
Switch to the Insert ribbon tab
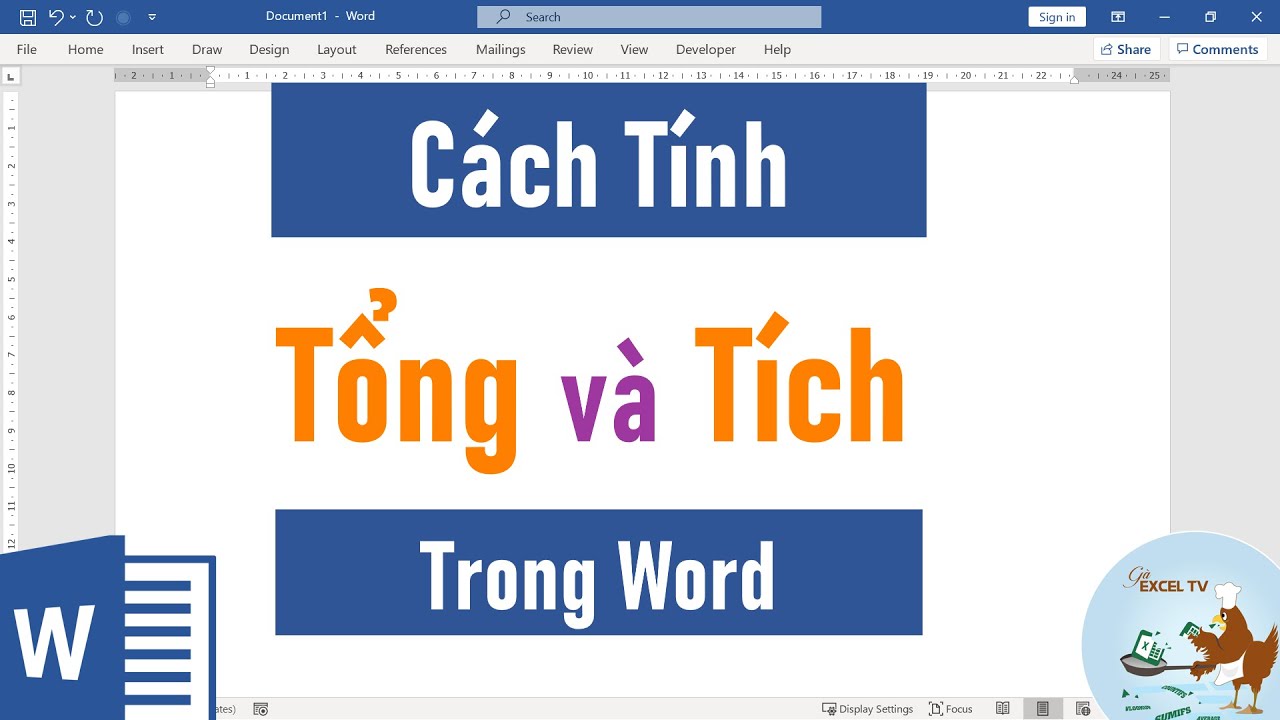pos(148,49)
